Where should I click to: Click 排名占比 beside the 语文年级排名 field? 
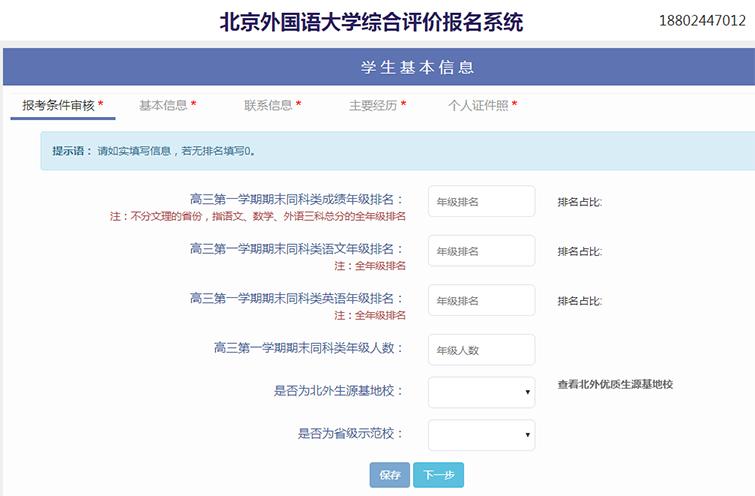point(580,252)
